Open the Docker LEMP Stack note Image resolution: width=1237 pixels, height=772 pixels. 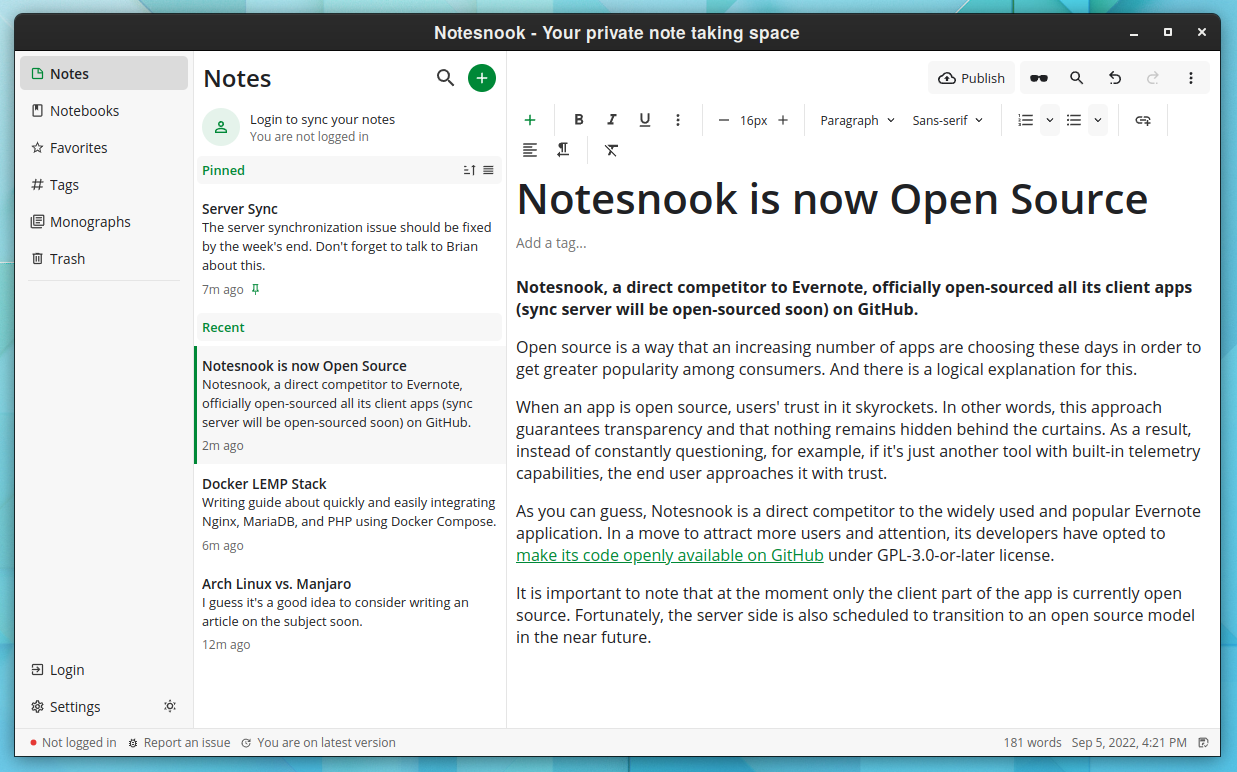(348, 514)
